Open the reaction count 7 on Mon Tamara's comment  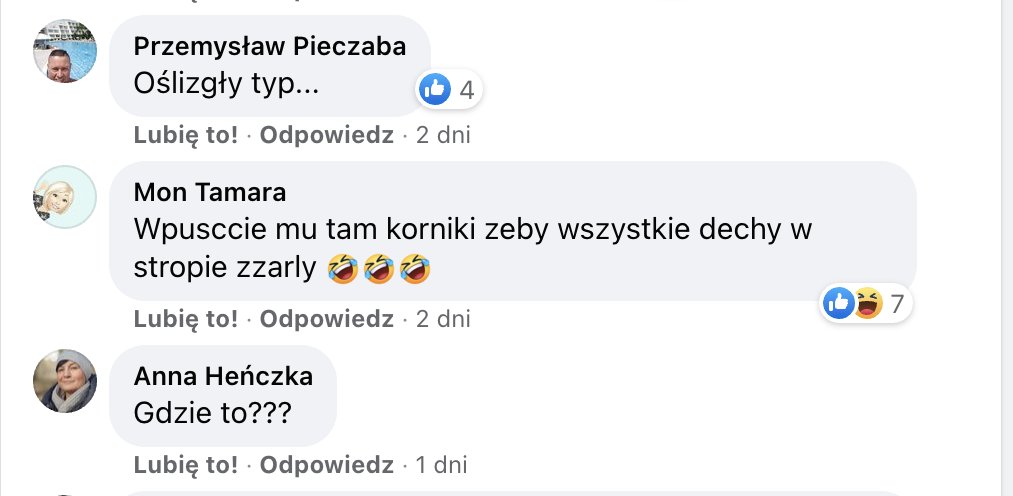[897, 302]
